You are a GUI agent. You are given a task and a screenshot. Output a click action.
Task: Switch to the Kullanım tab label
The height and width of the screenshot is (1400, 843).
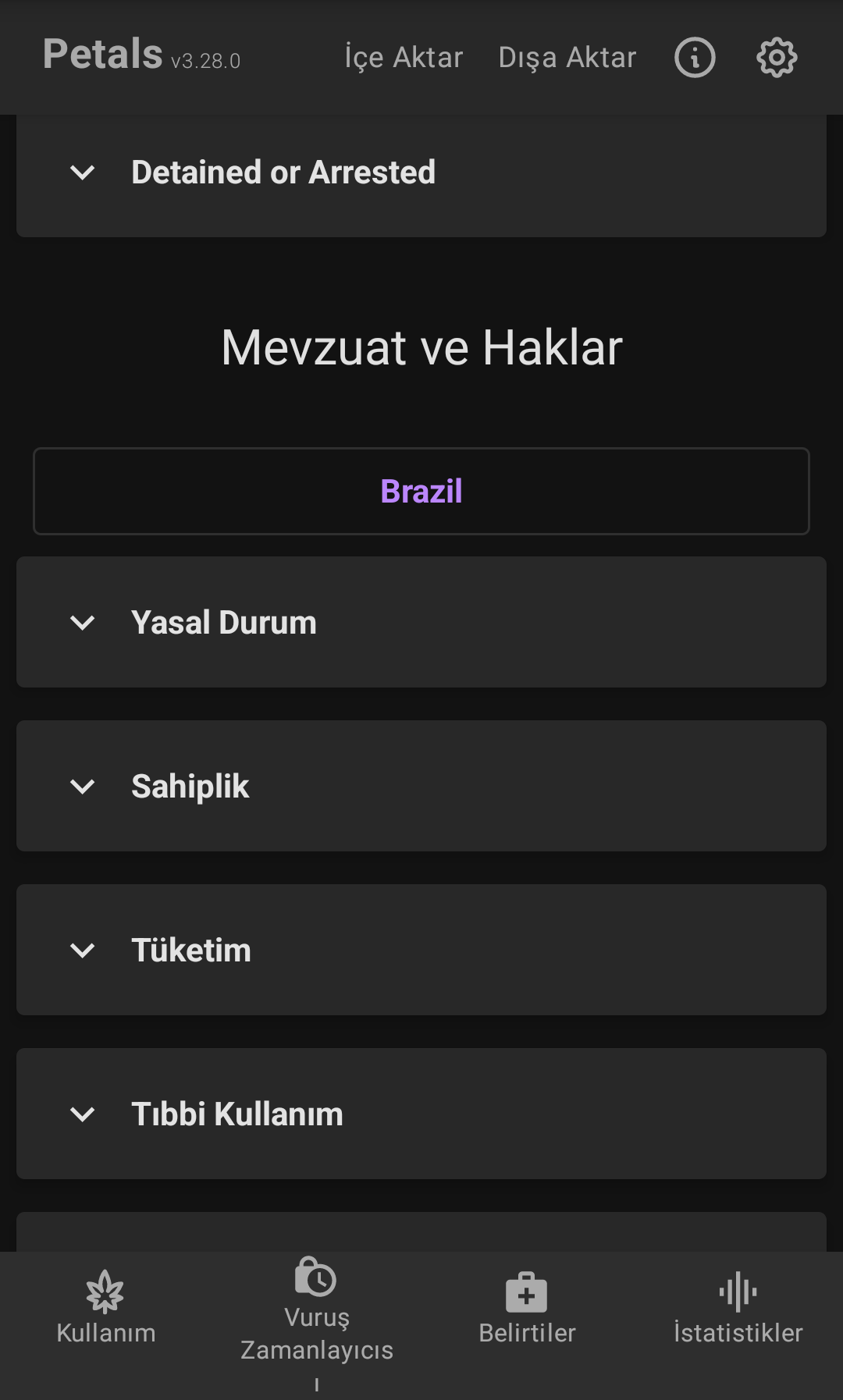(x=106, y=1333)
